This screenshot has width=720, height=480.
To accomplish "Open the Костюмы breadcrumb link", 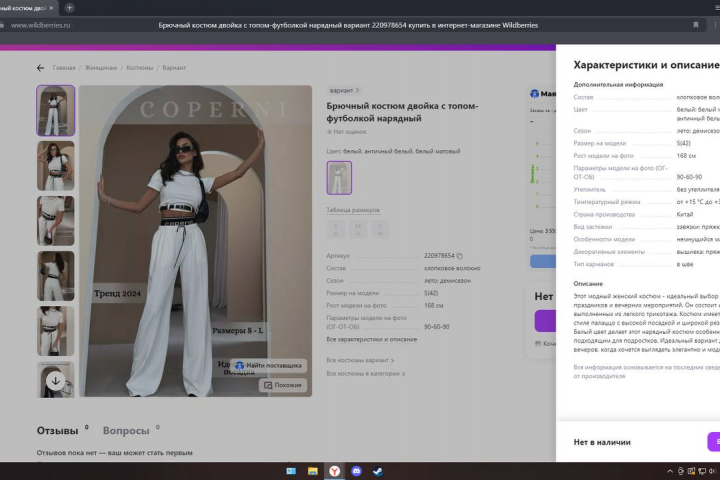I will click(x=140, y=68).
